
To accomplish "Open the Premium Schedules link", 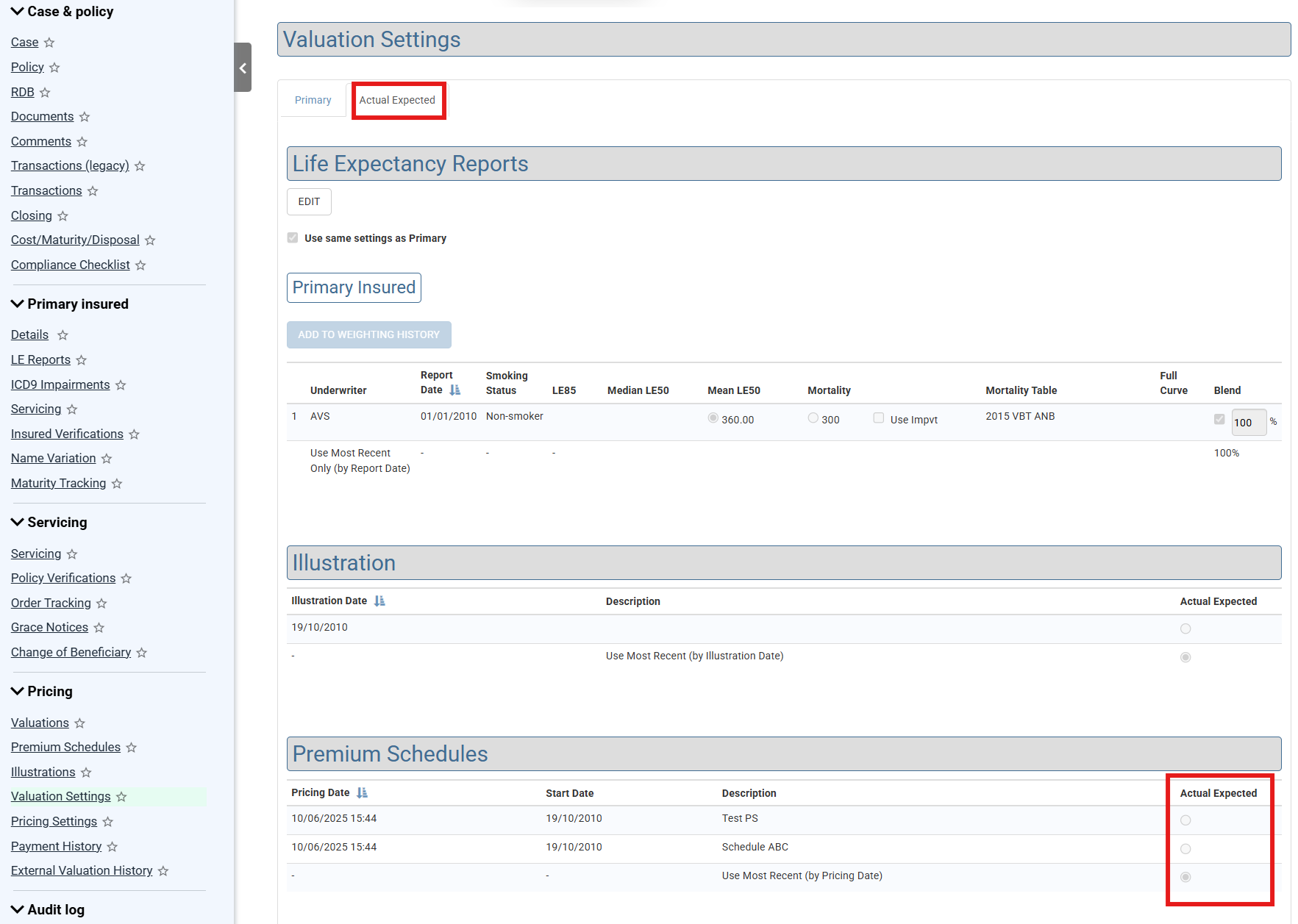I will [65, 748].
